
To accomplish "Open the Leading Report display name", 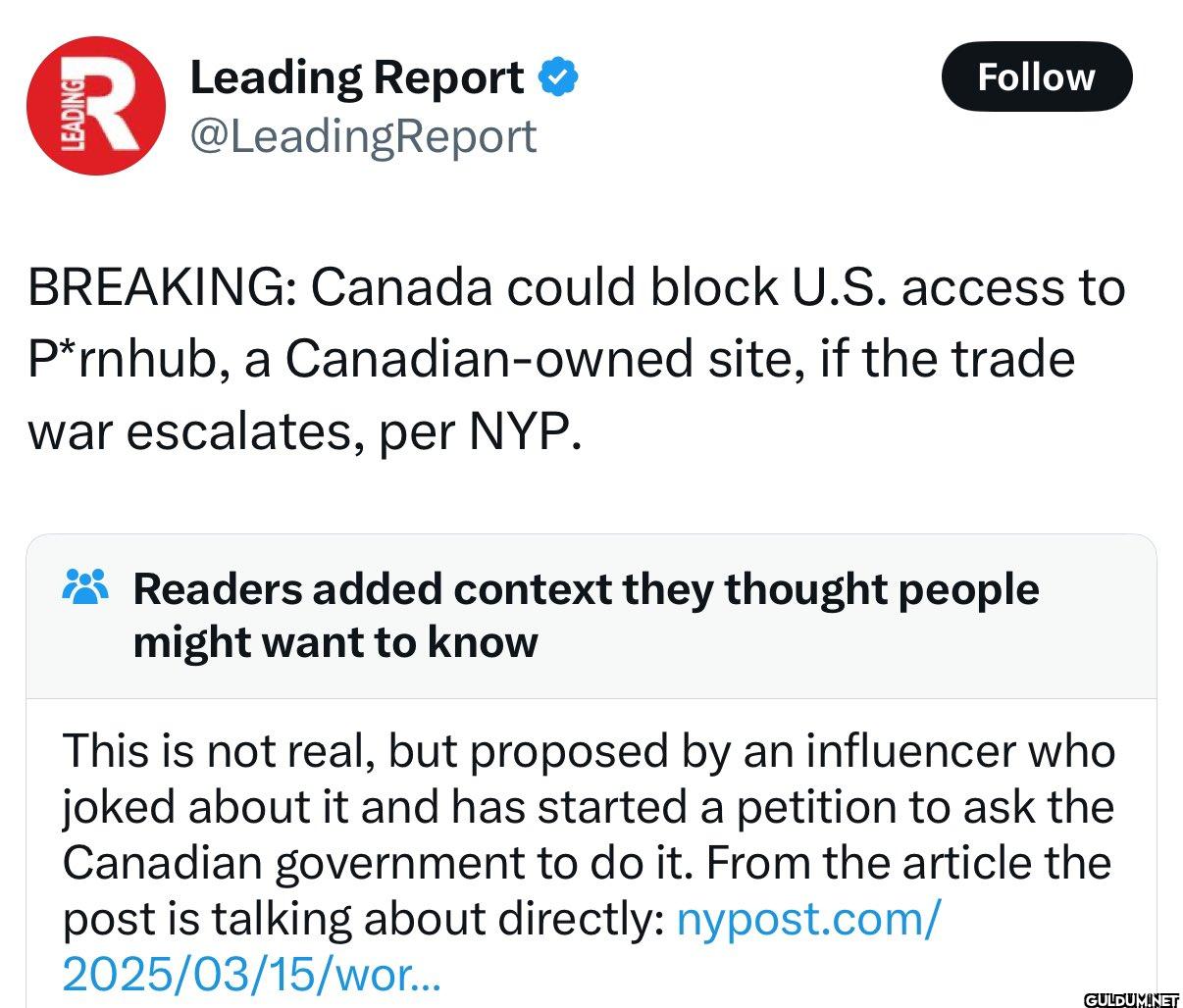I will pos(357,77).
